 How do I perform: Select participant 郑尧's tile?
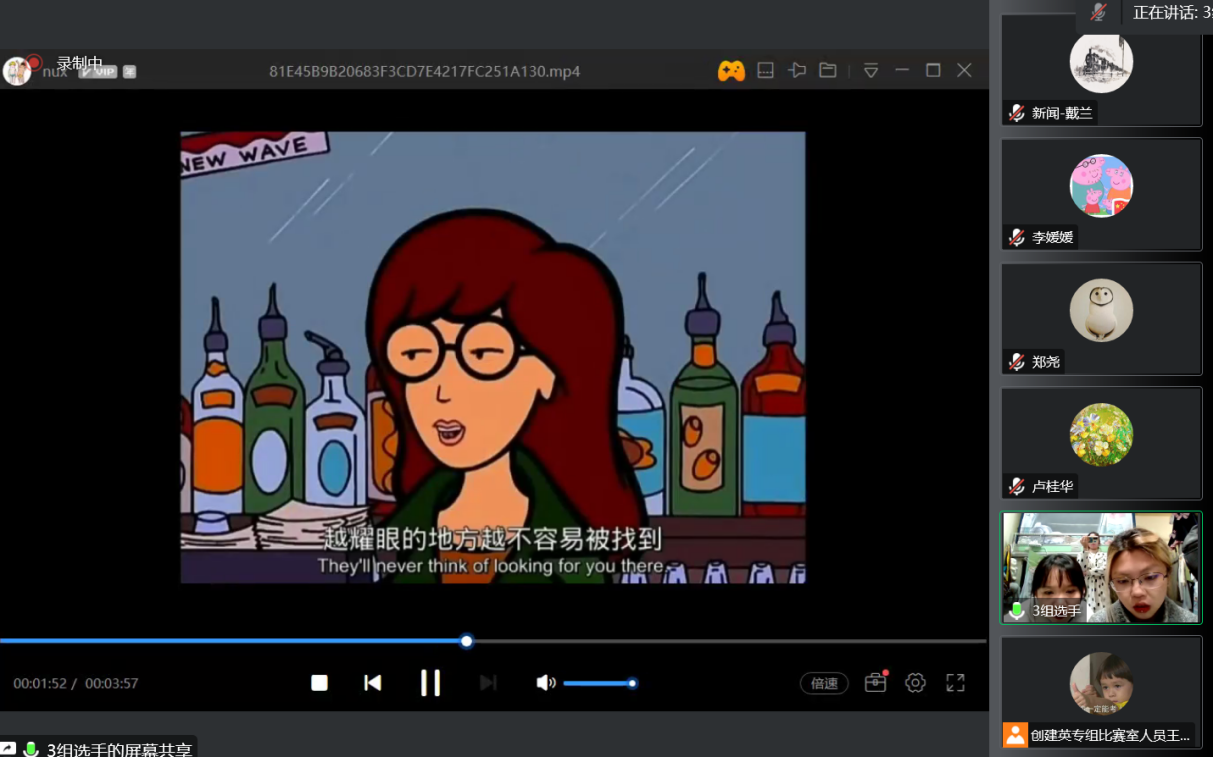(x=1101, y=318)
